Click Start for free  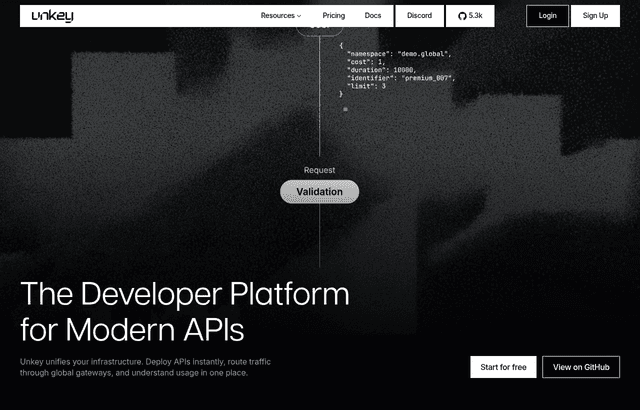pos(503,367)
